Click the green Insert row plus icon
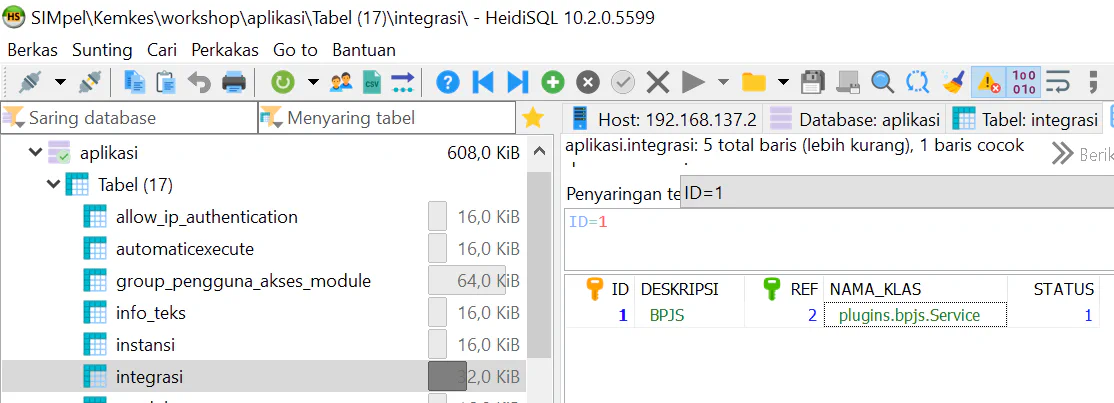 pos(553,82)
